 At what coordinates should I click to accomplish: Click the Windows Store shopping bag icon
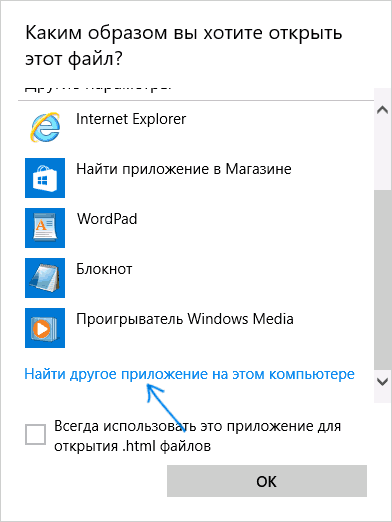[45, 178]
